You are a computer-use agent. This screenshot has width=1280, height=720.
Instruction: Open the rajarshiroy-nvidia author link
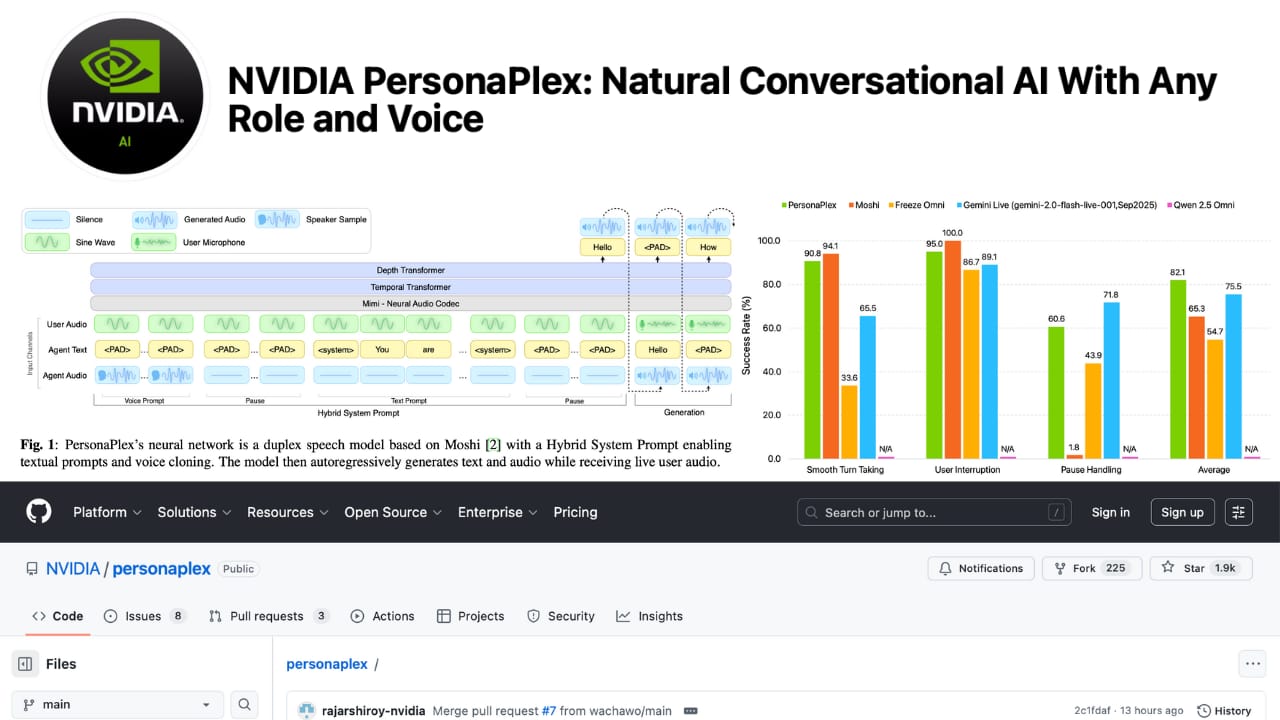pyautogui.click(x=374, y=711)
